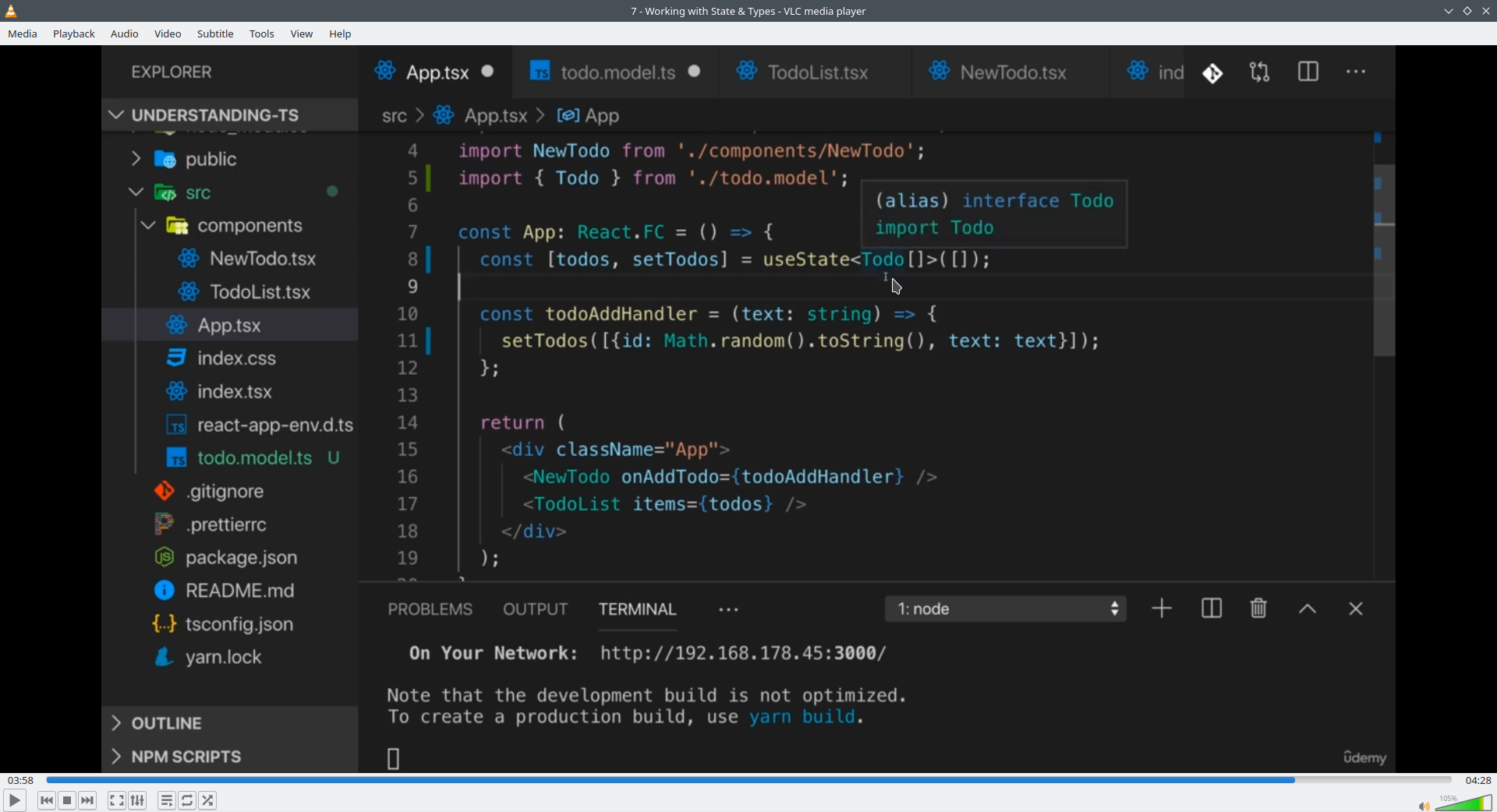
Task: Stop playback with the stop button
Action: [68, 800]
